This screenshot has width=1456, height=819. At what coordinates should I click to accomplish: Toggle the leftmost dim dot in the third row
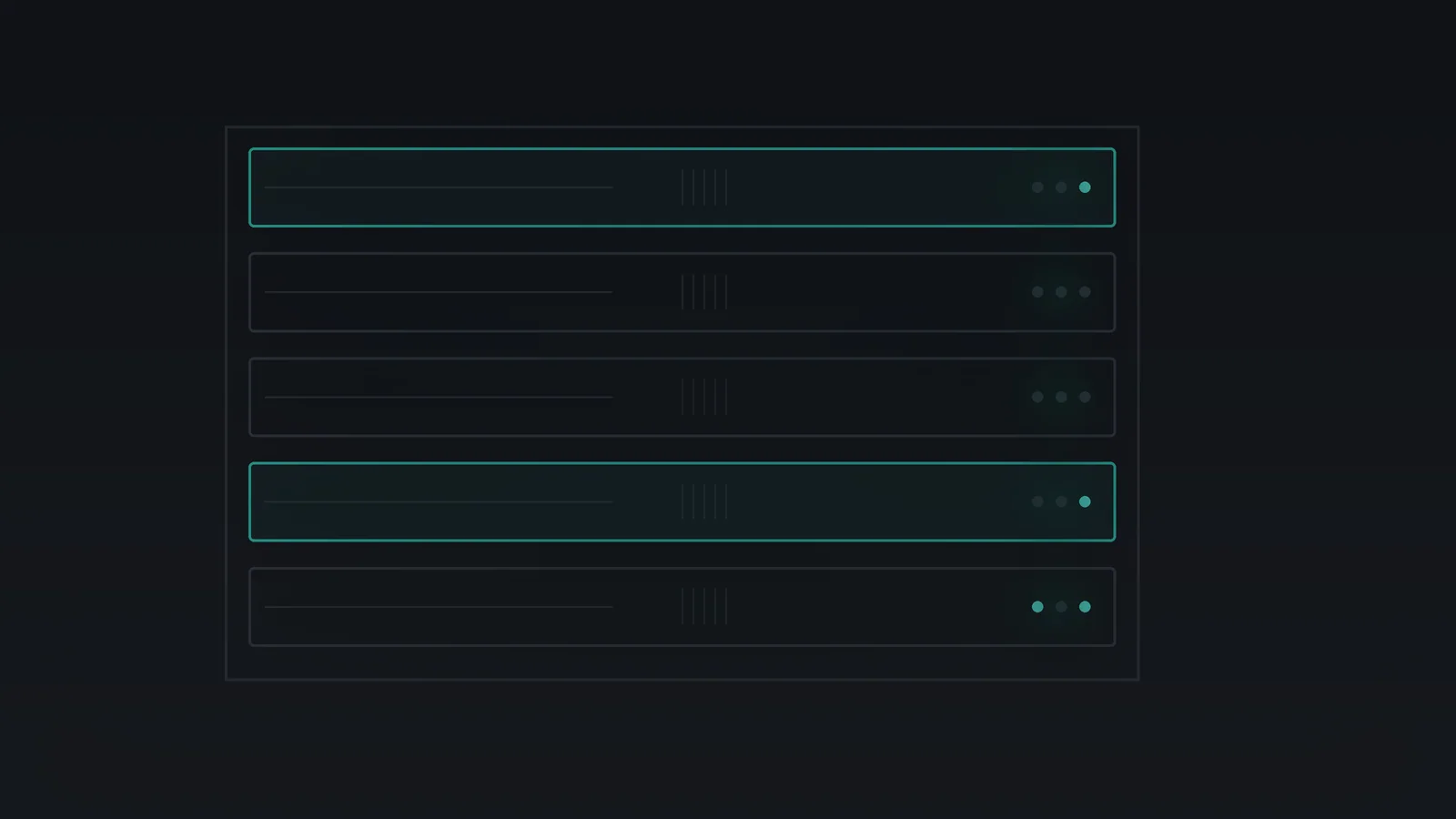click(x=1037, y=397)
